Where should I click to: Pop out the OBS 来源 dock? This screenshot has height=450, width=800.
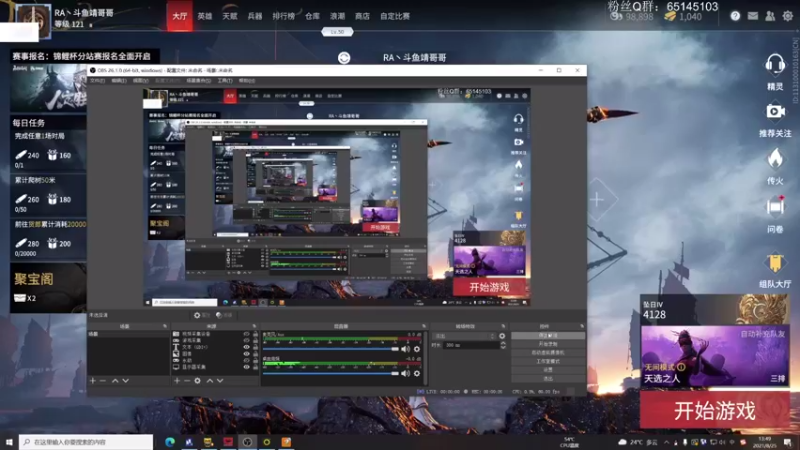(x=254, y=326)
